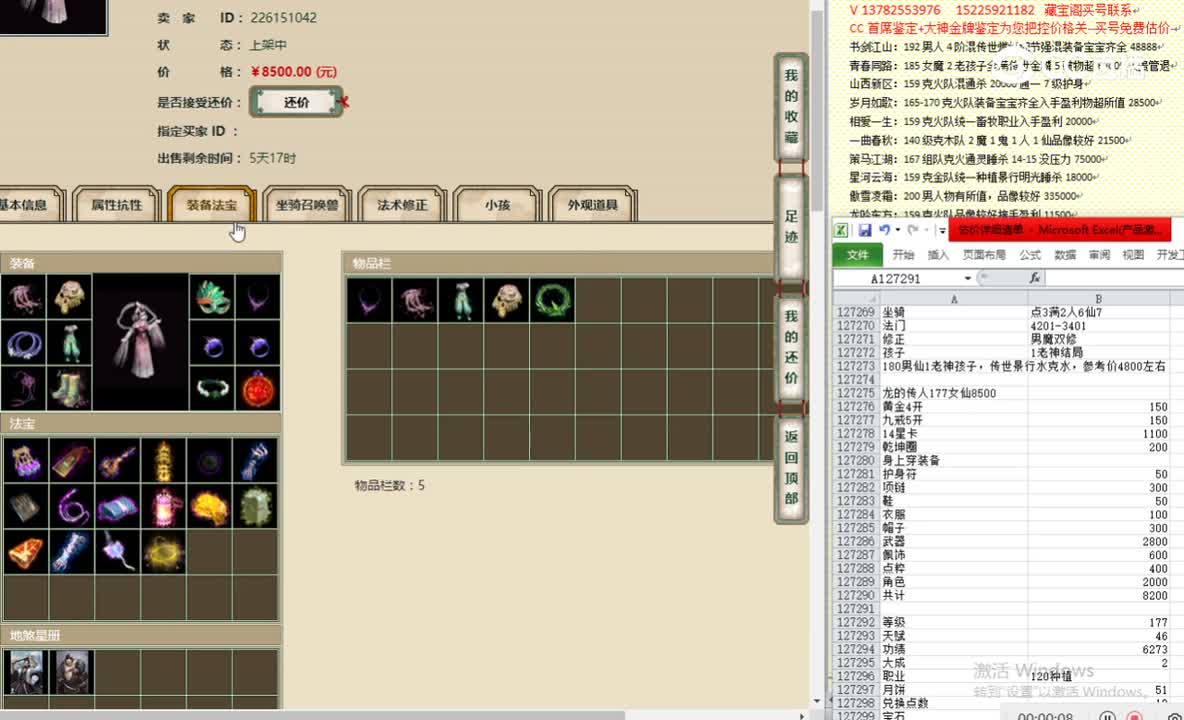
Task: Open the Customize Quick Access Toolbar dropdown
Action: (942, 230)
